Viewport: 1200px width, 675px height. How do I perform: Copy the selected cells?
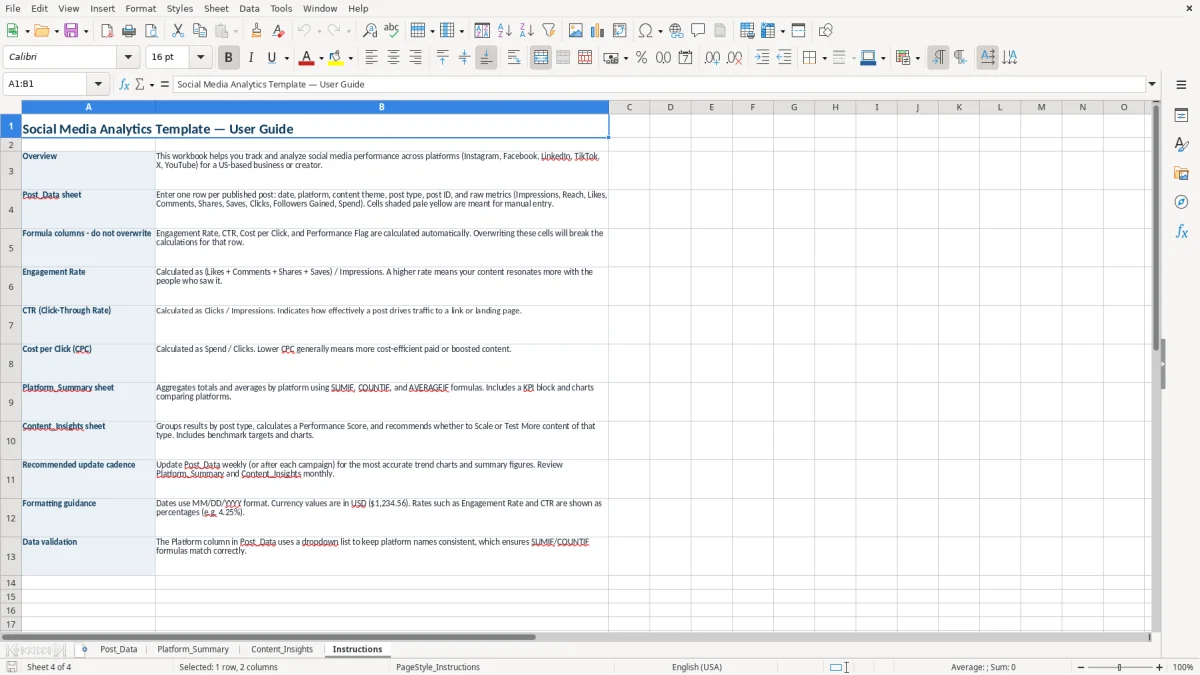[200, 31]
